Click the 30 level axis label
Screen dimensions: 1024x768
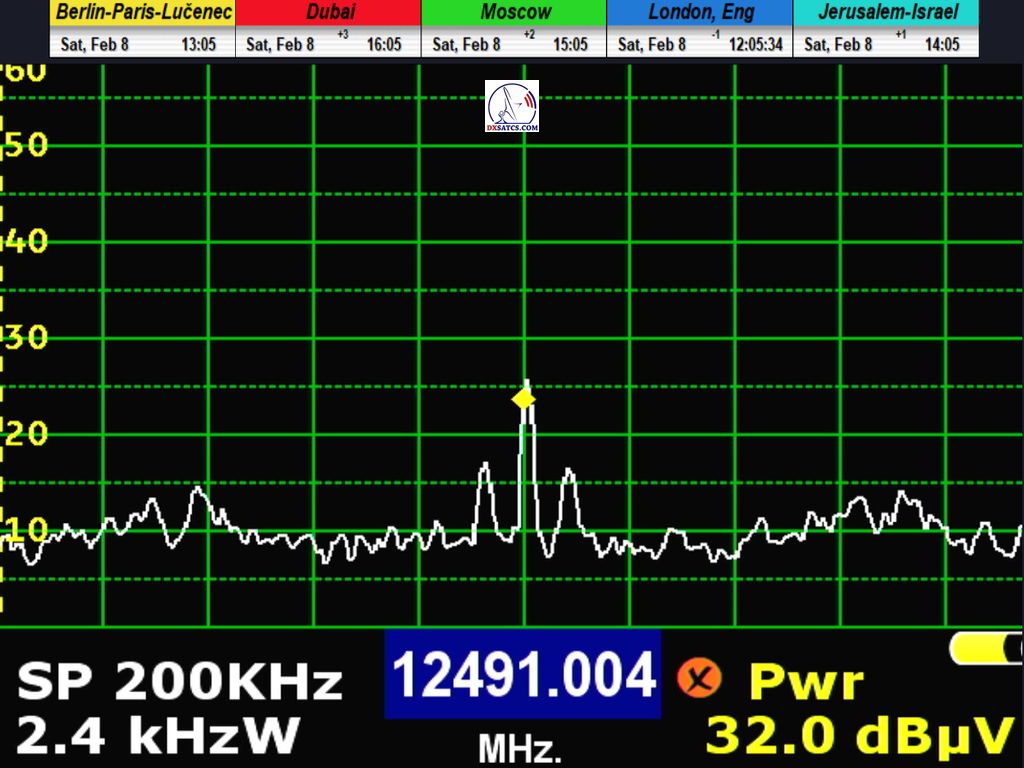(x=27, y=337)
